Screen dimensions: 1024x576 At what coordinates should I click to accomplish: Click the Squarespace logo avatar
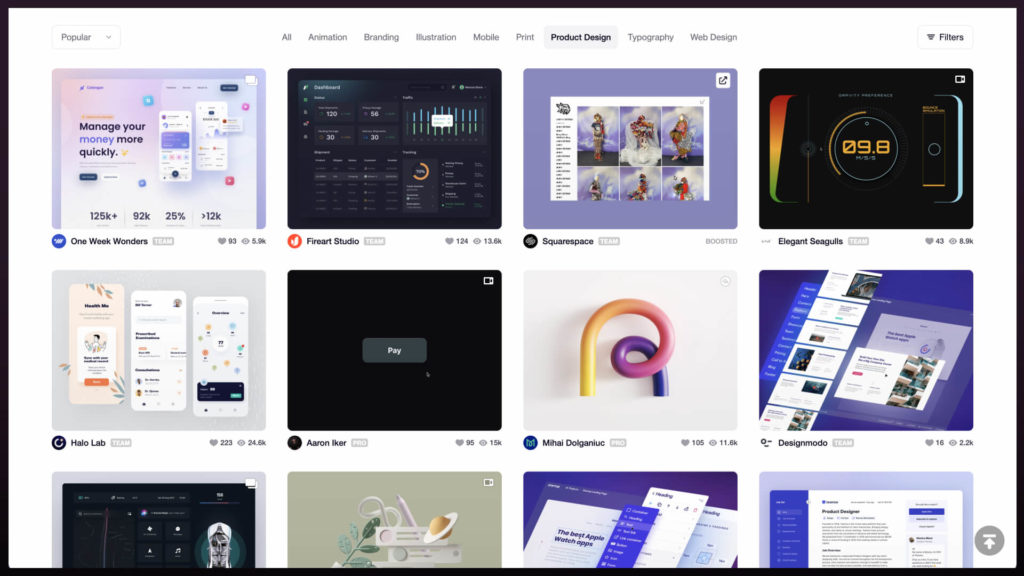pos(530,241)
